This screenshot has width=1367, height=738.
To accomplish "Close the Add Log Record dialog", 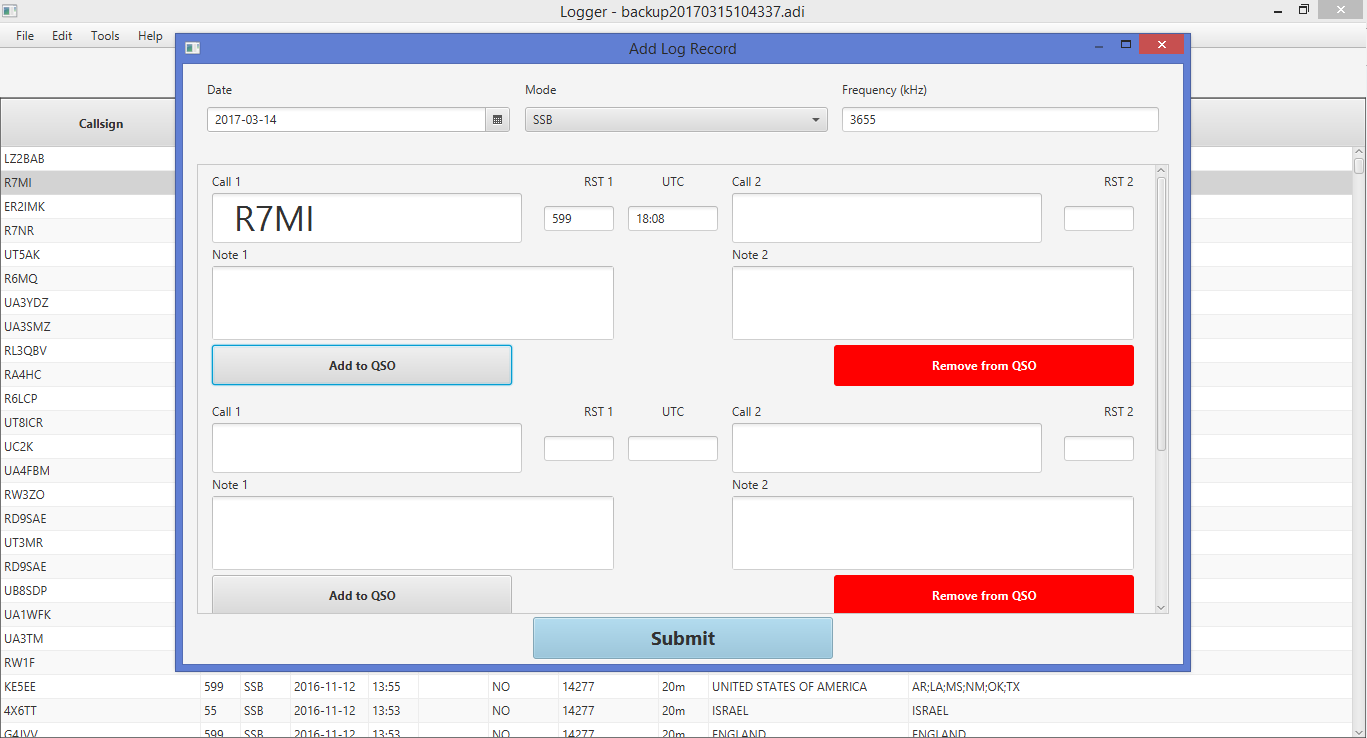I will coord(1161,45).
